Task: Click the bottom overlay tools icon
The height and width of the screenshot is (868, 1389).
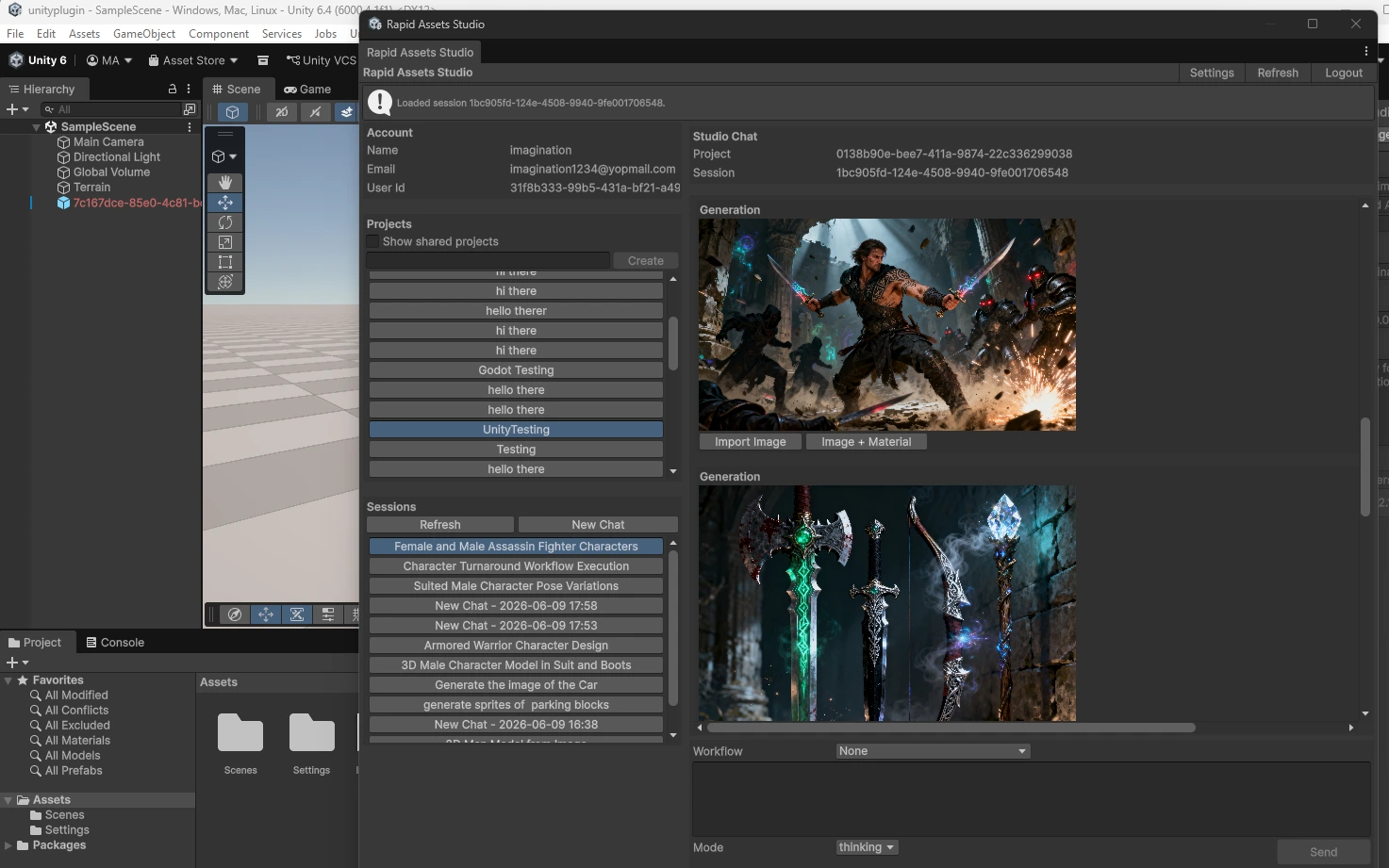Action: point(297,614)
